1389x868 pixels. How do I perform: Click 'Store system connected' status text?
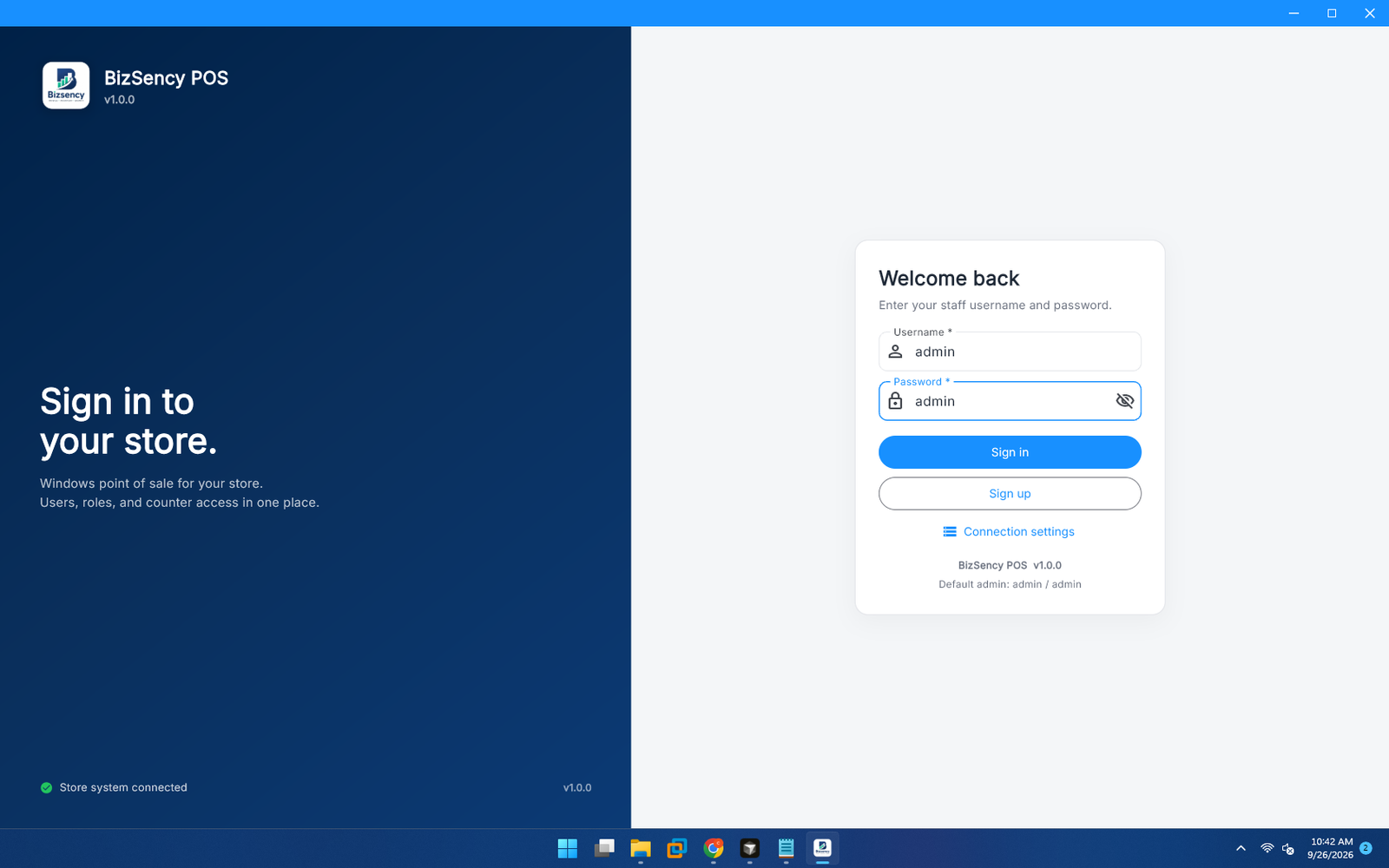tap(123, 787)
